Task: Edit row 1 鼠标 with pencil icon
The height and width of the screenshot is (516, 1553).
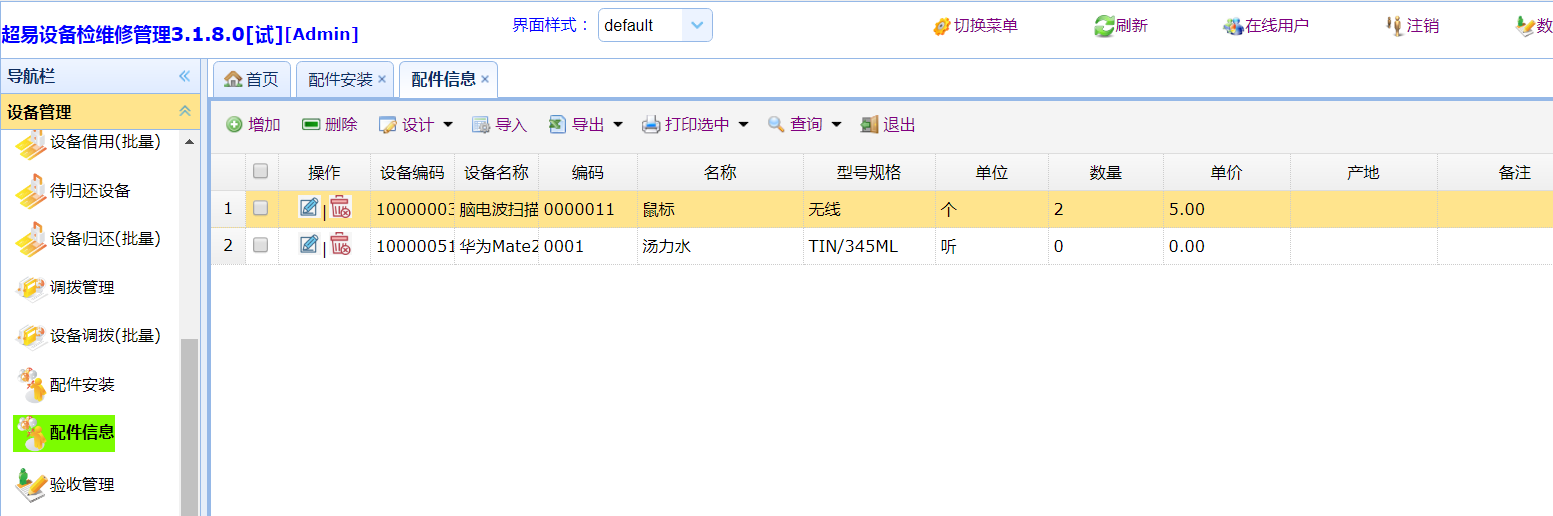Action: click(x=309, y=208)
